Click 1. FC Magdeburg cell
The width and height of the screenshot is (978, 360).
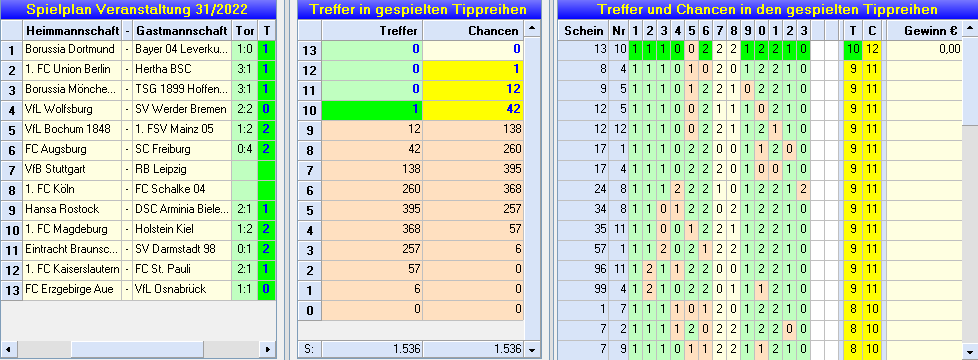(x=72, y=230)
